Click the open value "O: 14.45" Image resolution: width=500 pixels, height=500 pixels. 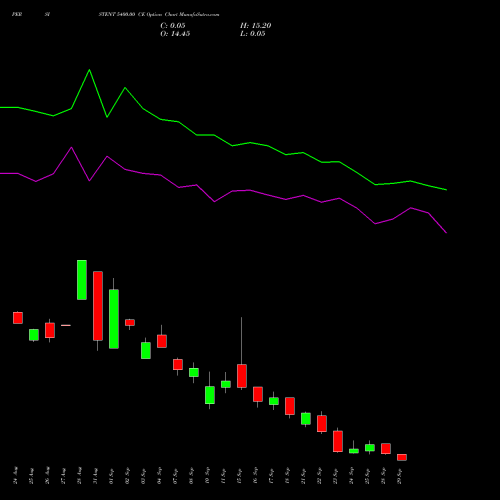[x=175, y=34]
